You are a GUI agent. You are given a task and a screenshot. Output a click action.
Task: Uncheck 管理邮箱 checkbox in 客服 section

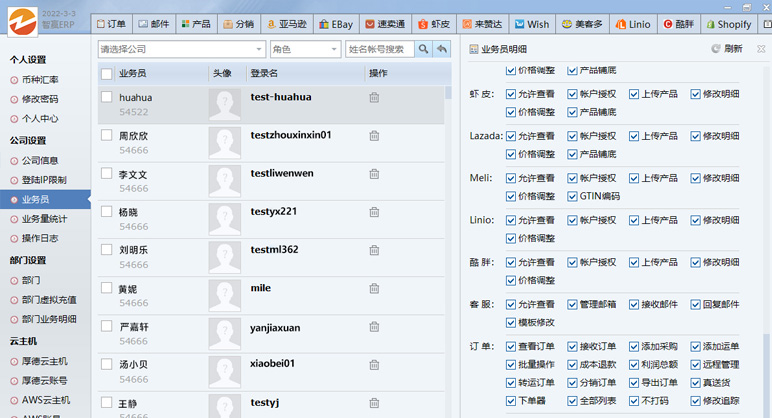coord(572,304)
